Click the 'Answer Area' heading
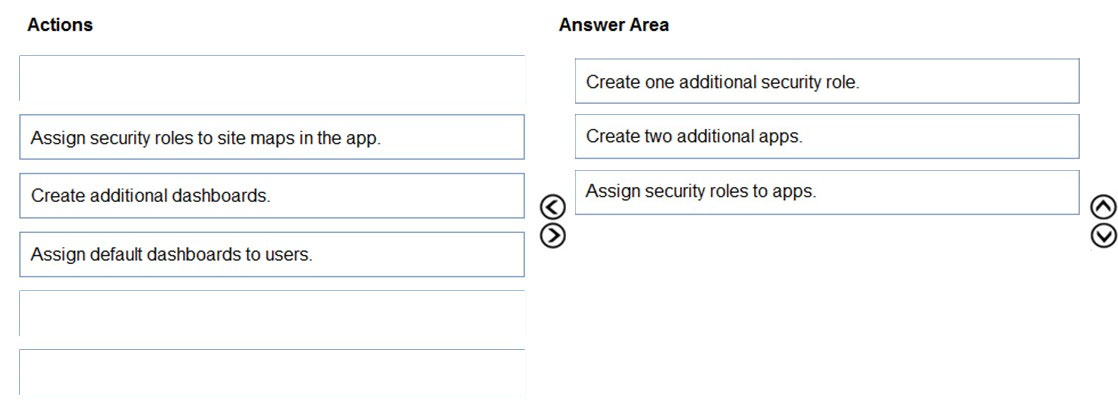Viewport: 1118px width, 418px height. point(614,25)
